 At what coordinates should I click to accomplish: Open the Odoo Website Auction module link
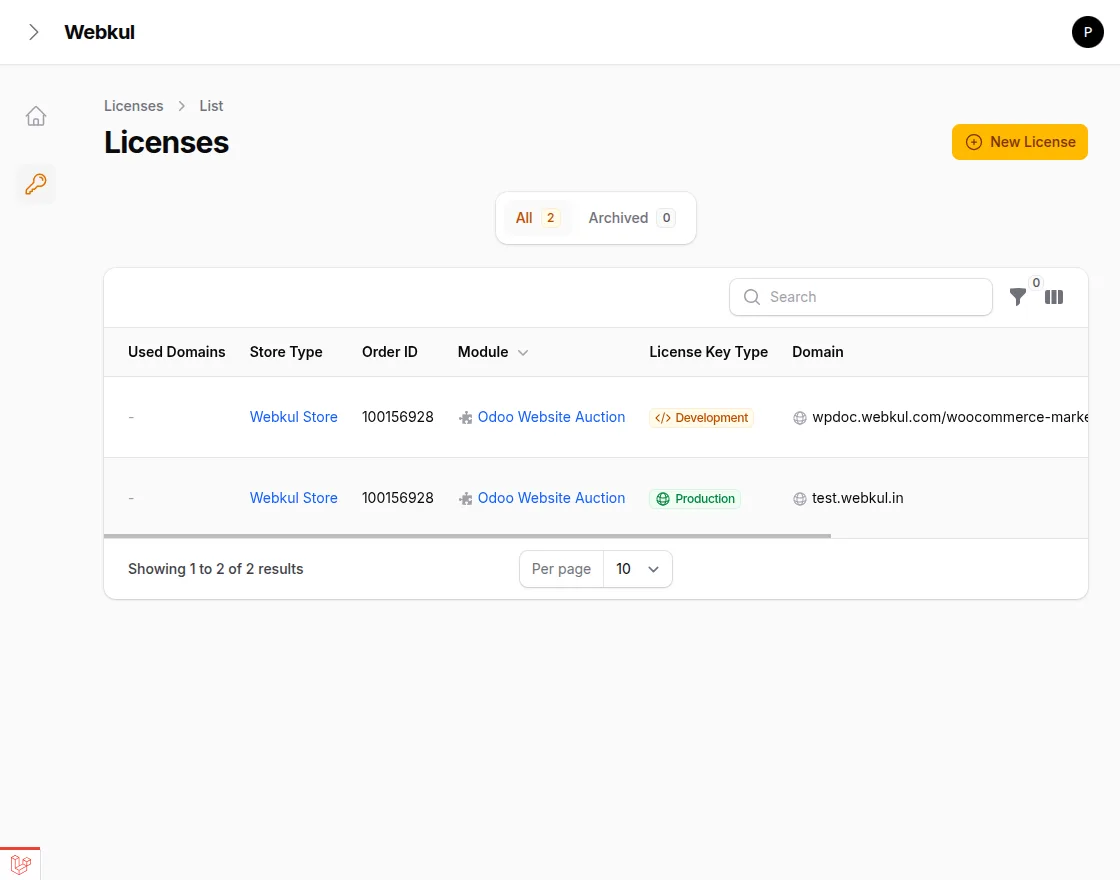tap(551, 417)
